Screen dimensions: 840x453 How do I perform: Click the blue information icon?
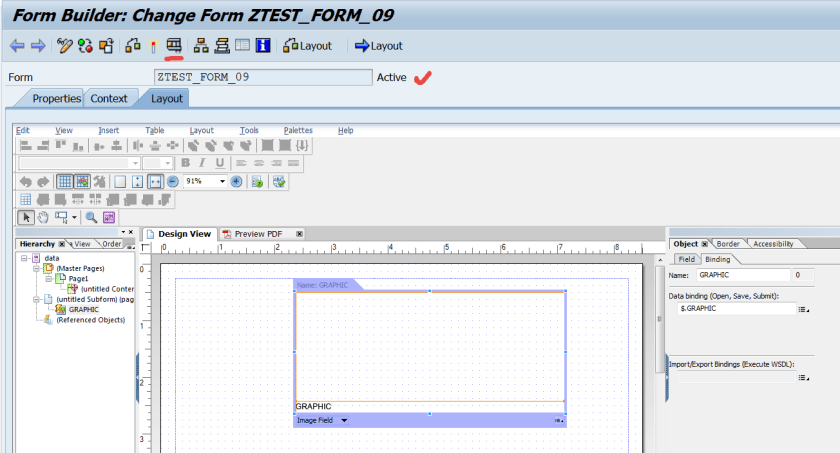263,46
